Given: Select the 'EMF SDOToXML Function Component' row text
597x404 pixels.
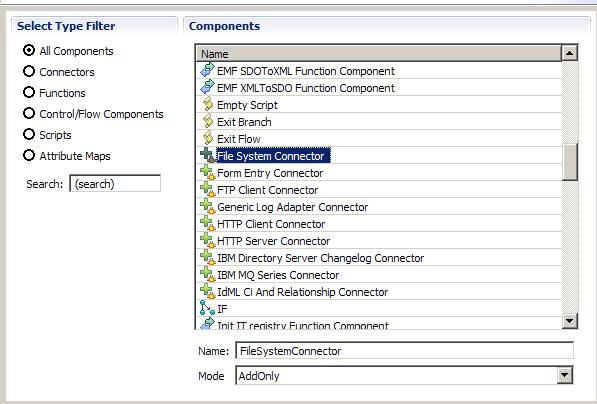Looking at the screenshot, I should [306, 71].
